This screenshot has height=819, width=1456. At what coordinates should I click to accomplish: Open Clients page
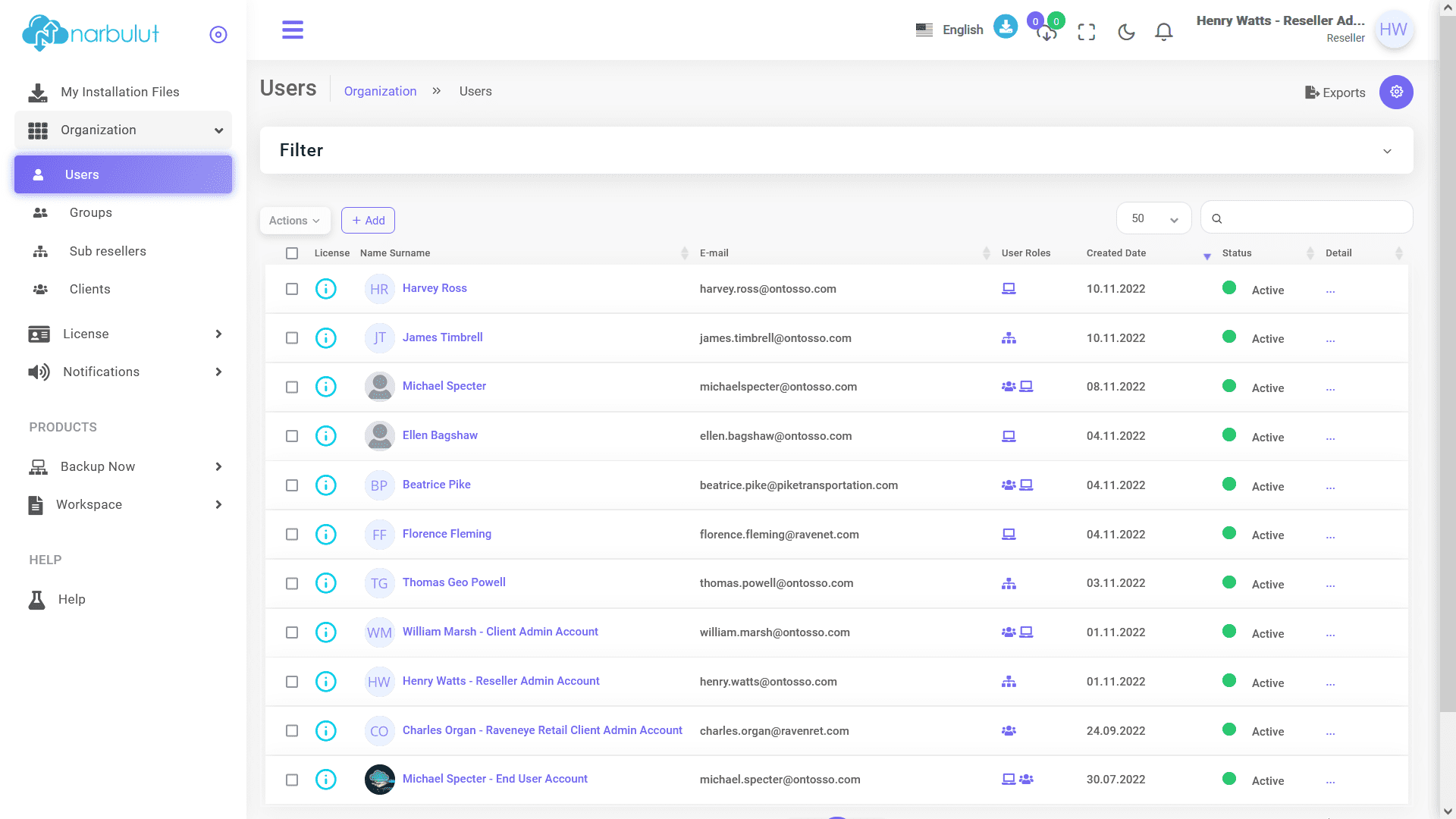click(x=89, y=290)
